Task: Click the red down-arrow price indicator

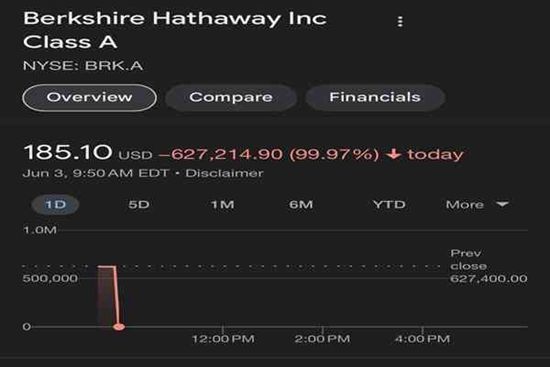Action: [394, 154]
